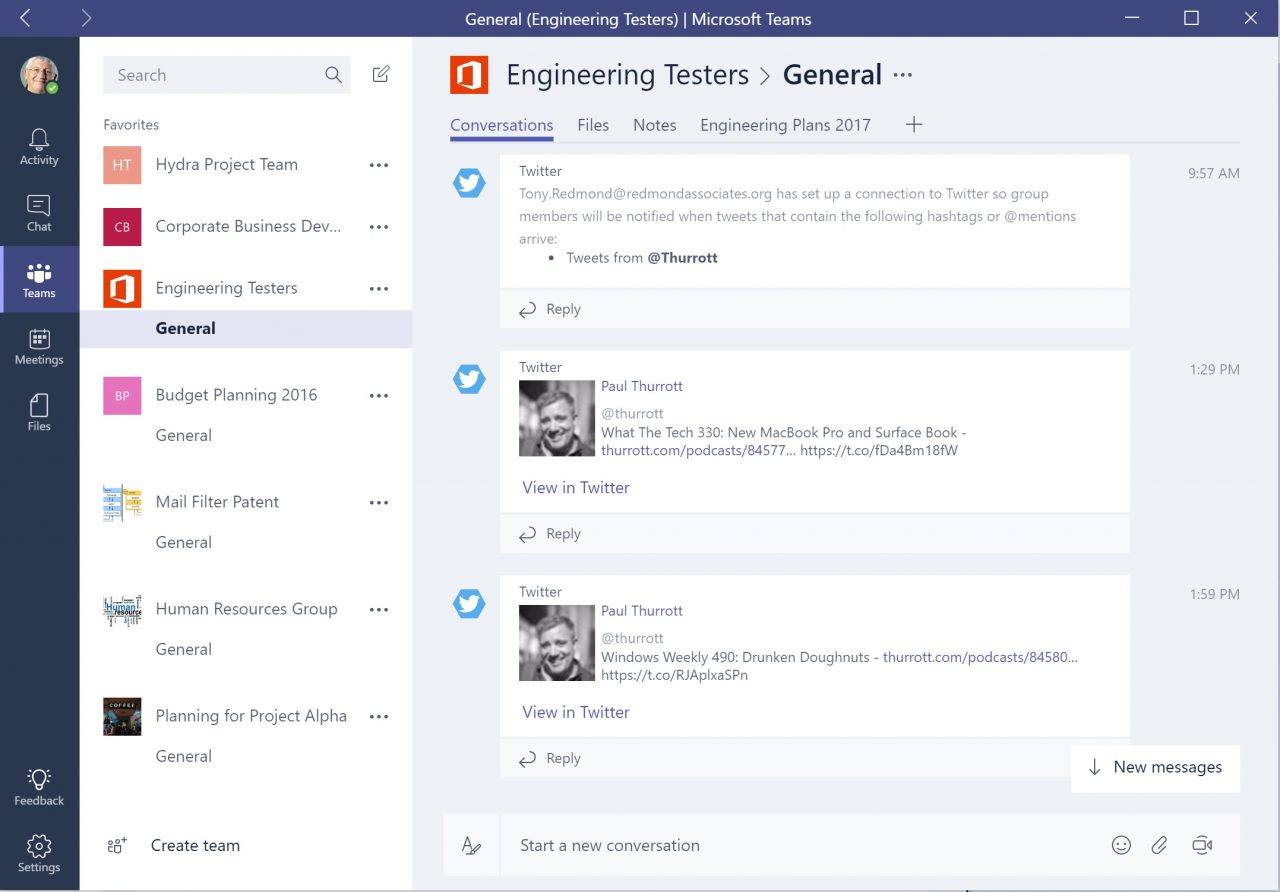
Task: Click the Engineering Testers Office logo in header
Action: tap(469, 75)
